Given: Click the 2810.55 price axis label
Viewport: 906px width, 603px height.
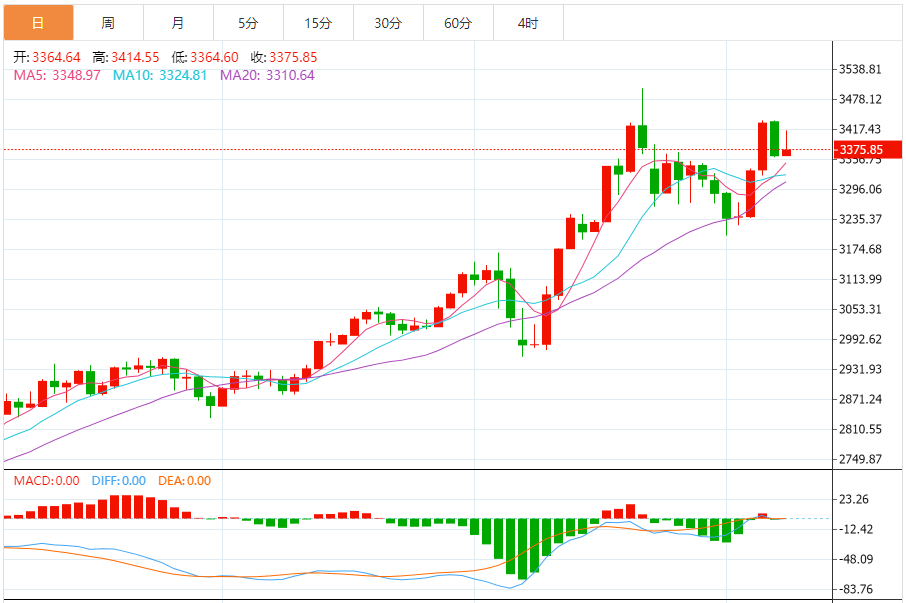Looking at the screenshot, I should coord(860,430).
